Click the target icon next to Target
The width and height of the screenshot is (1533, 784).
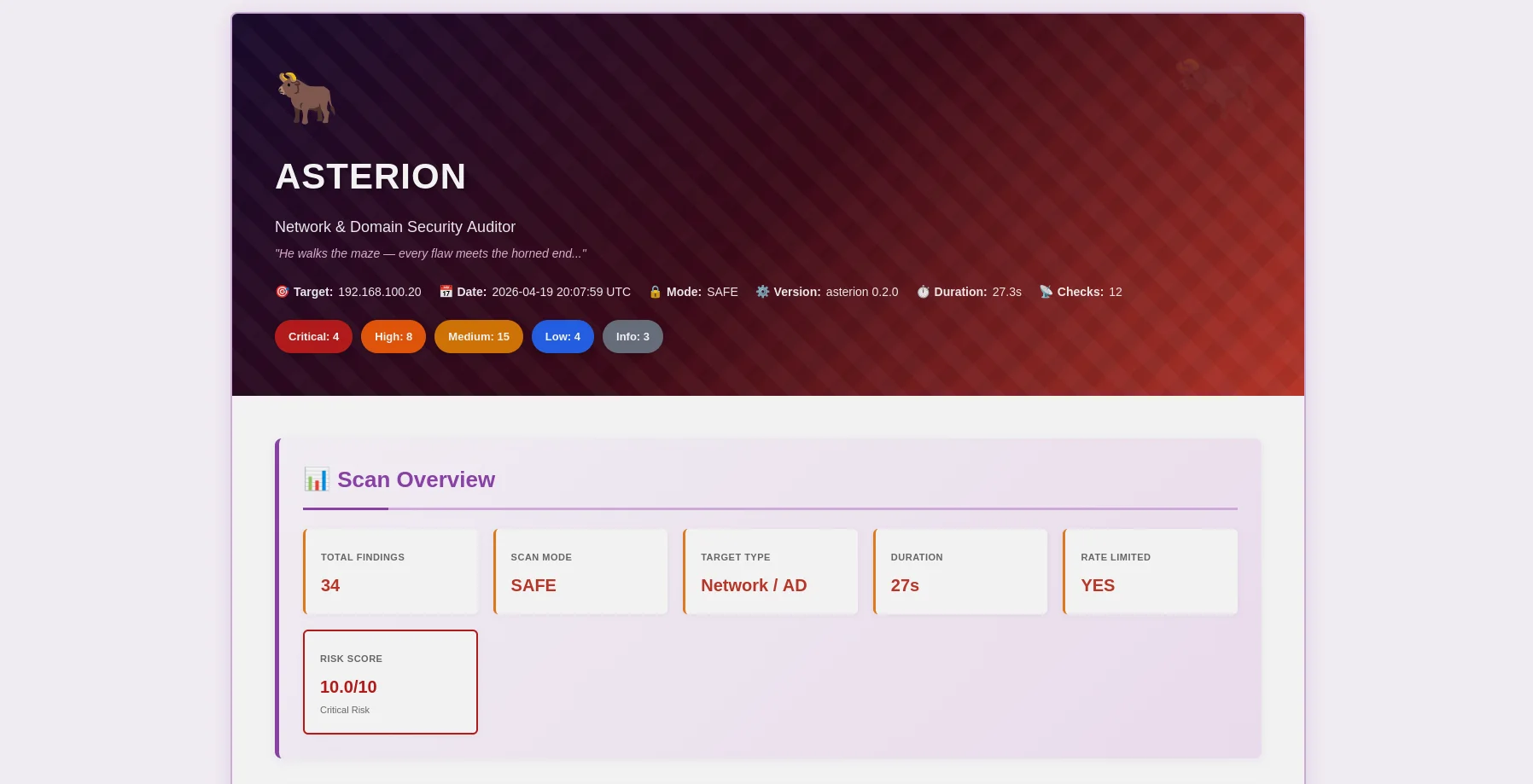point(283,292)
